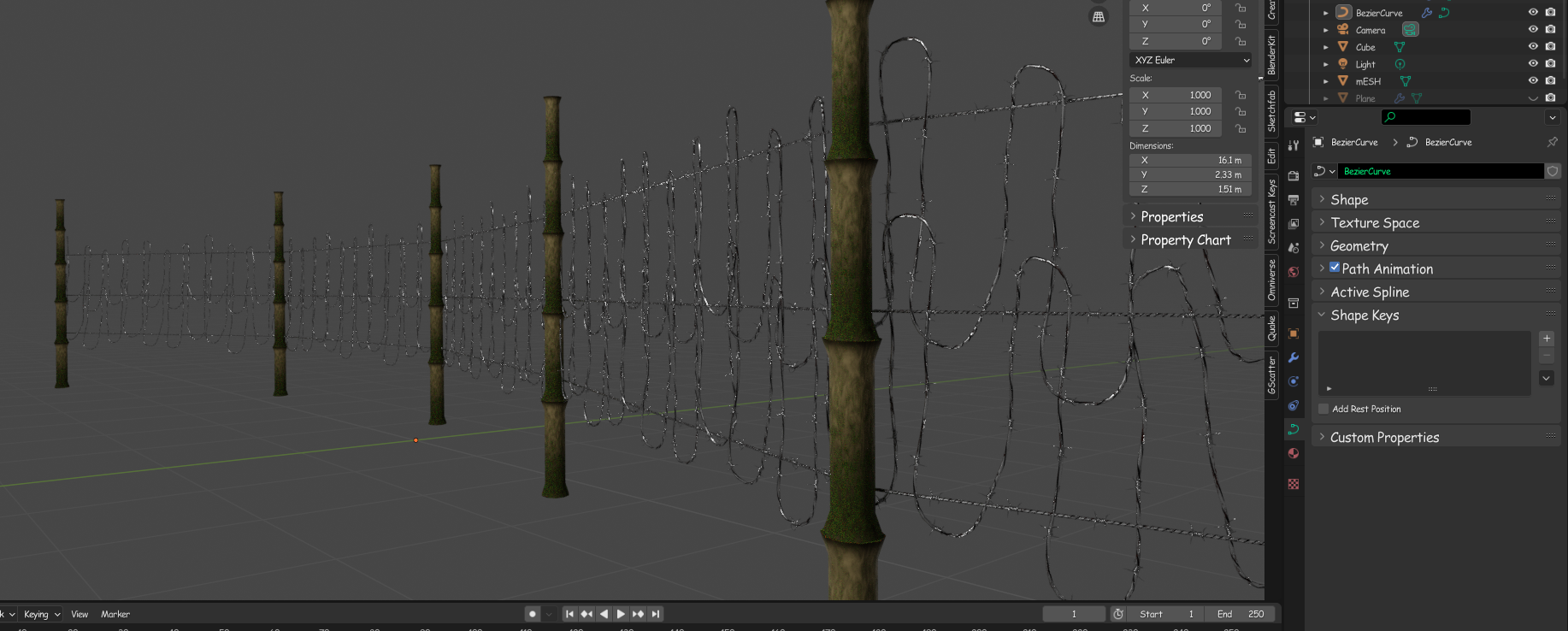This screenshot has width=1568, height=631.
Task: Click the pin icon in properties header
Action: pyautogui.click(x=1552, y=142)
